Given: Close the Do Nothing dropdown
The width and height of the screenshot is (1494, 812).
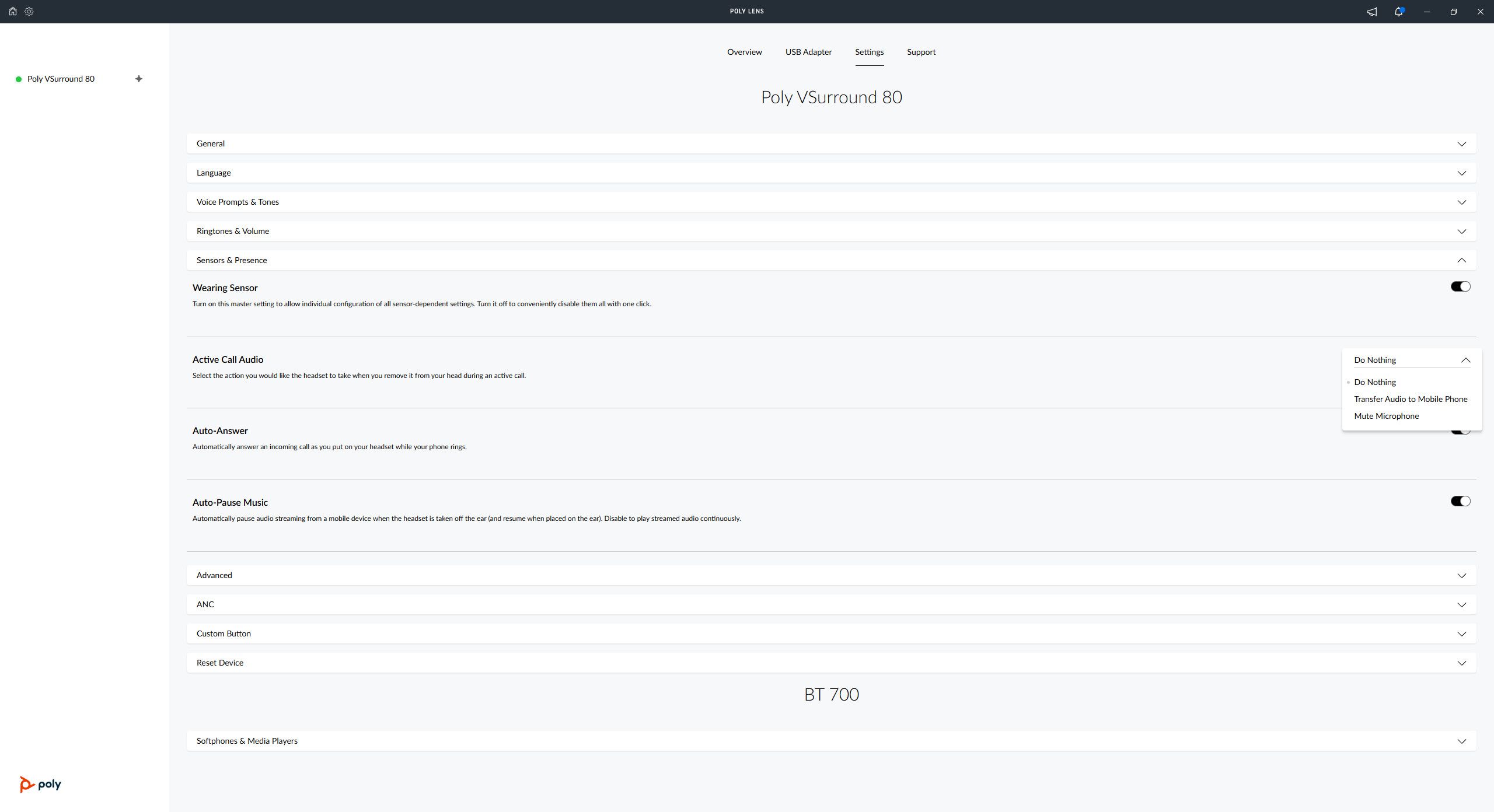Looking at the screenshot, I should [1465, 360].
